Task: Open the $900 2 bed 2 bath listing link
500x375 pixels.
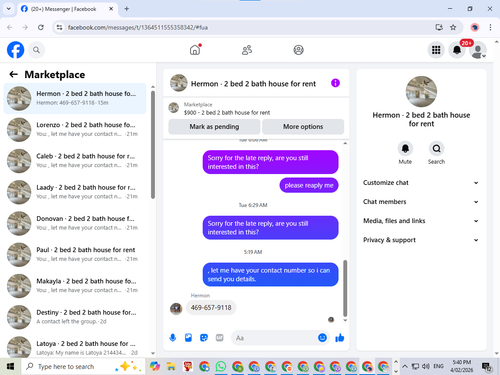Action: pos(227,112)
